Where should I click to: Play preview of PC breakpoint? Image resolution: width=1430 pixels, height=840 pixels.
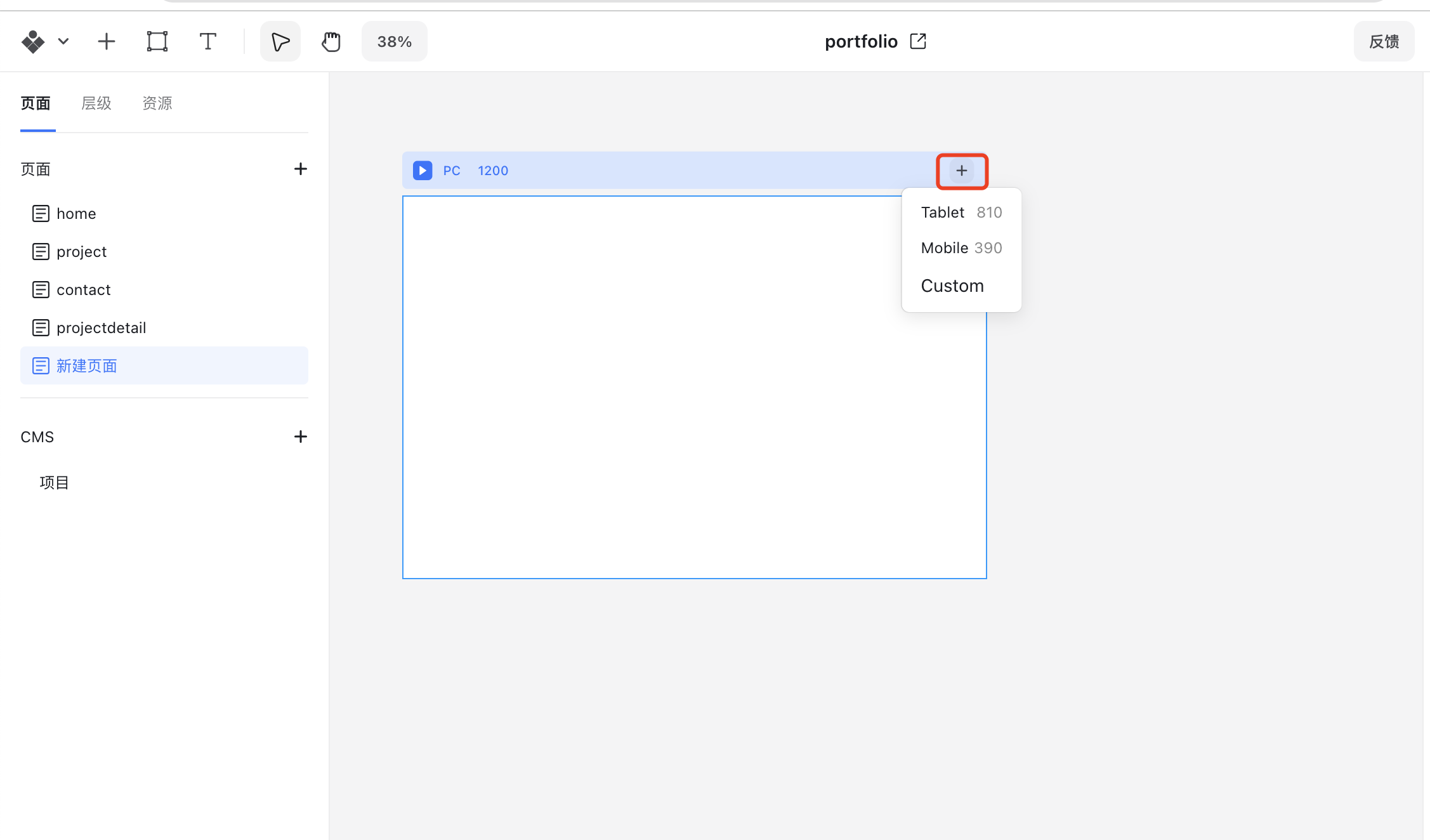[423, 171]
